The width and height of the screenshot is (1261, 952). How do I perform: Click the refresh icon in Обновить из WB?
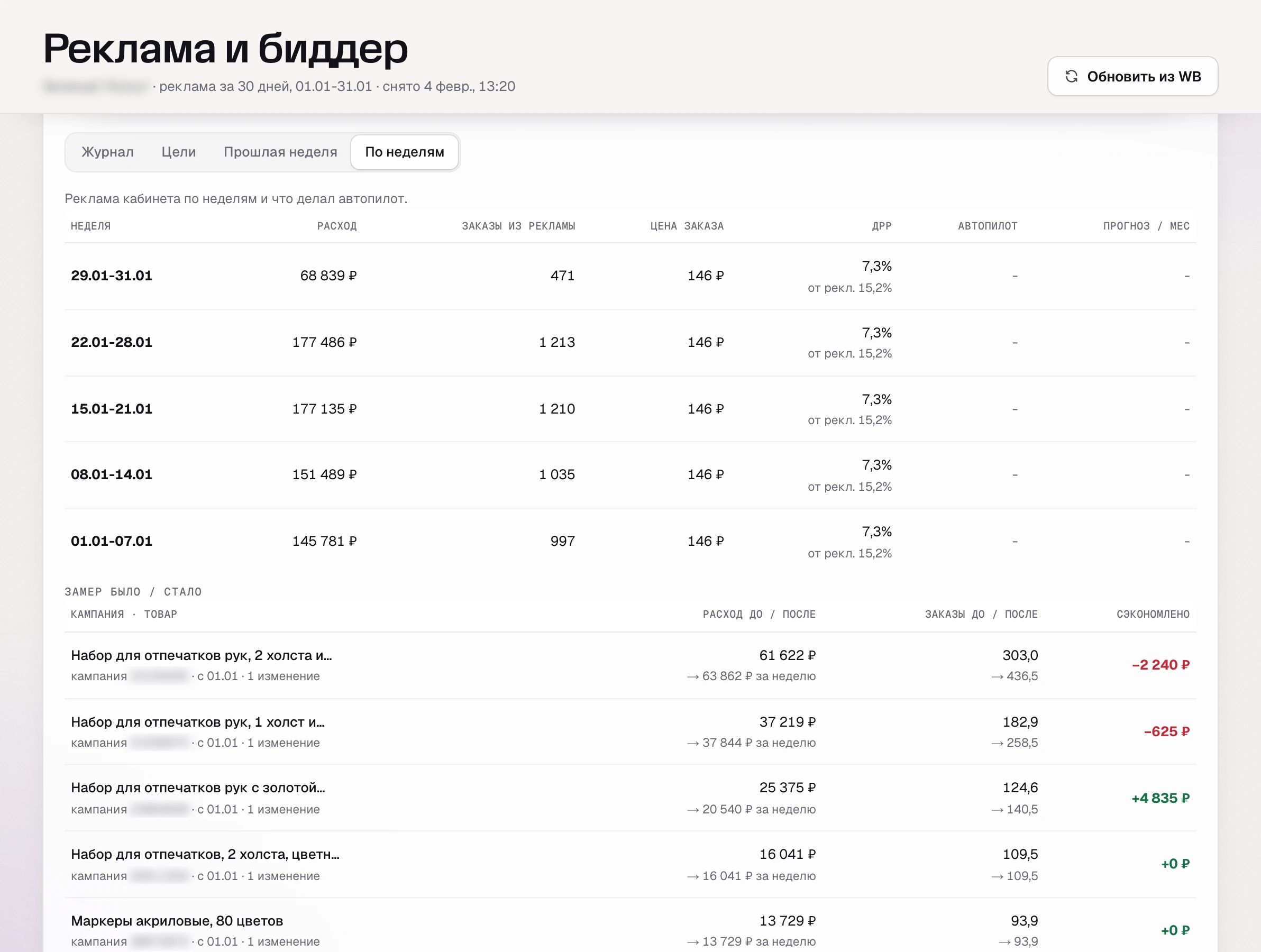click(x=1071, y=76)
